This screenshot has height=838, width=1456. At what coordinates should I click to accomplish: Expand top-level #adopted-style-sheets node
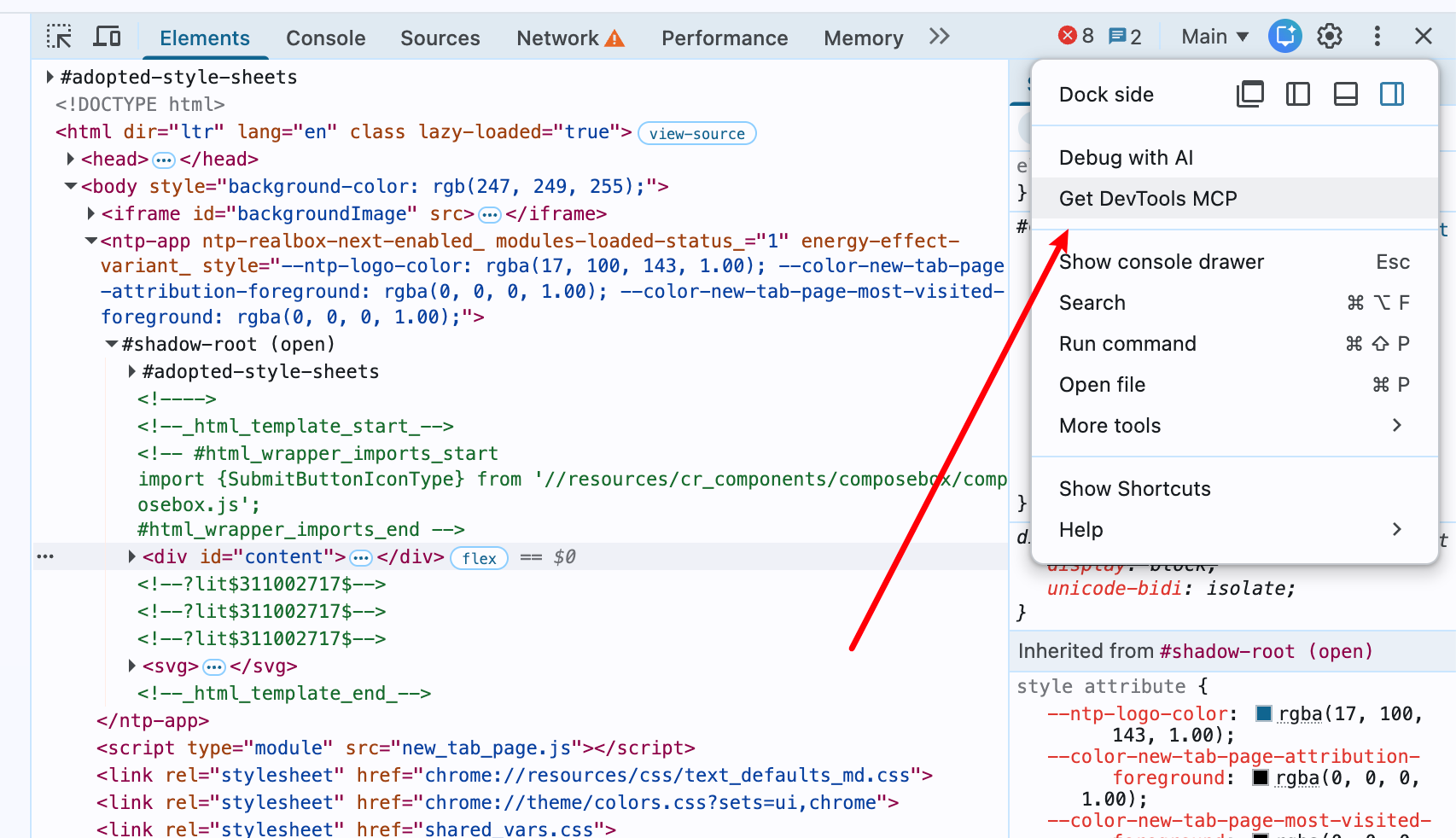50,77
